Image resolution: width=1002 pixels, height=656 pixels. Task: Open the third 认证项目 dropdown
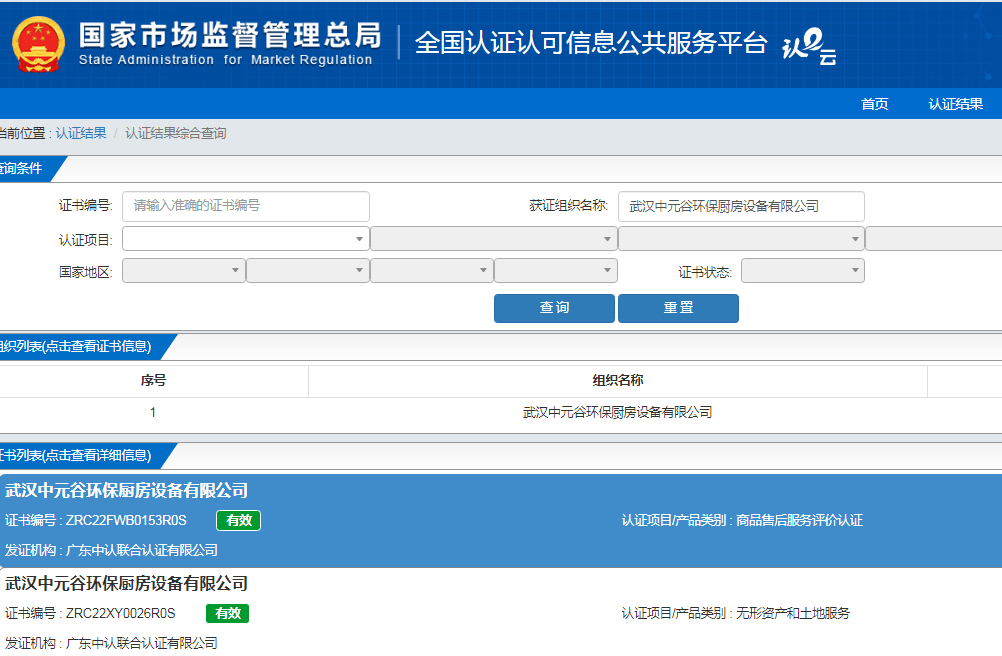(741, 239)
